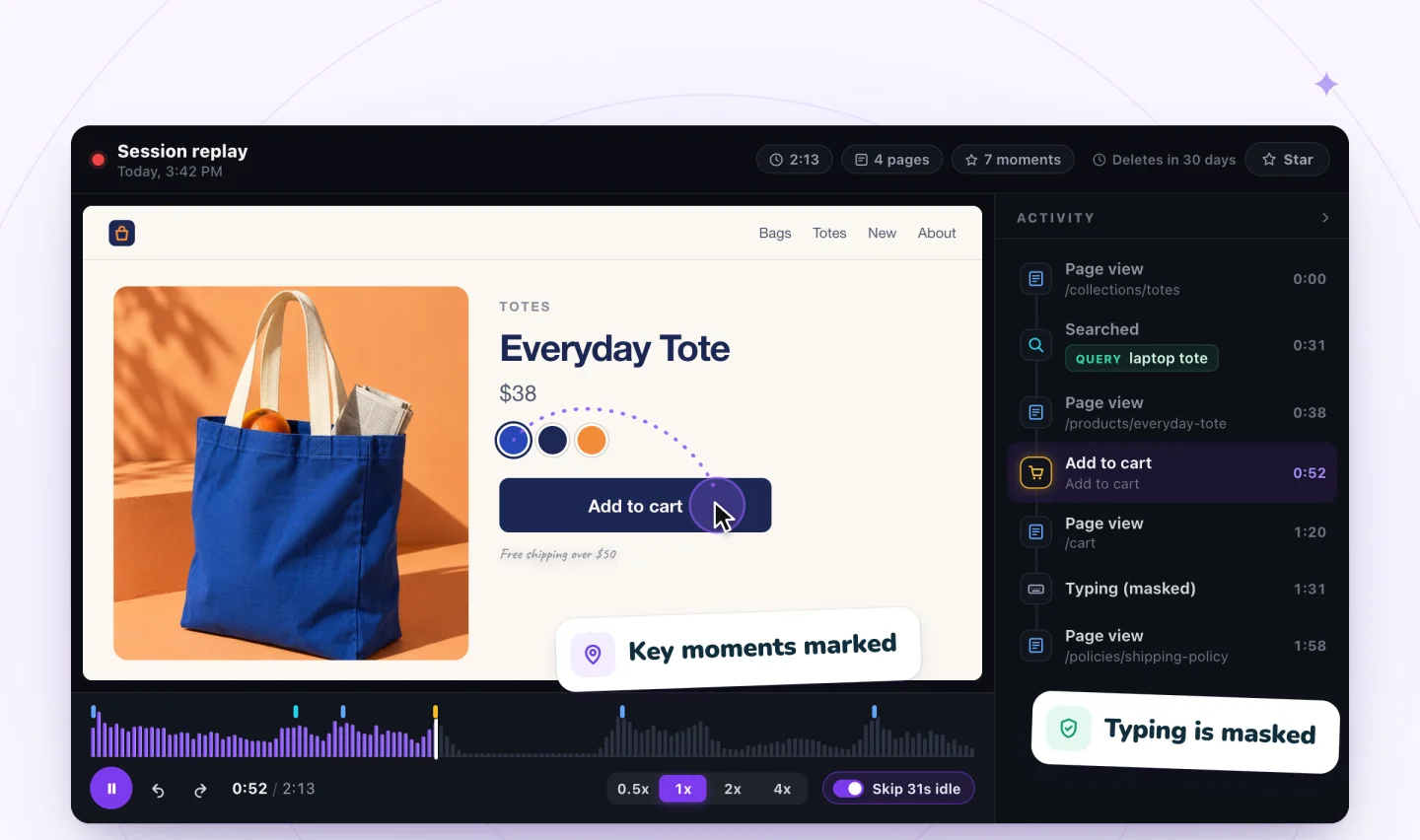Click the 7 moments pill
Screen dimensions: 1420x840
[1013, 160]
